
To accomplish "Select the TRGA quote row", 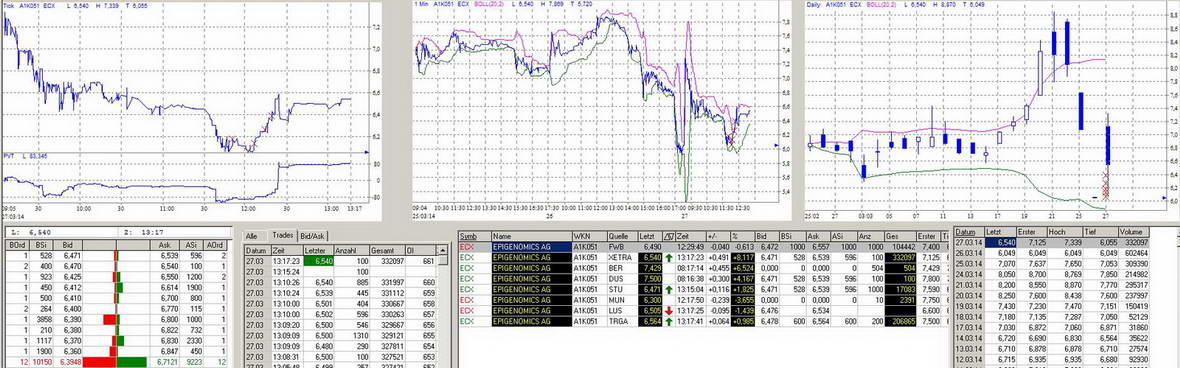I will pos(703,321).
